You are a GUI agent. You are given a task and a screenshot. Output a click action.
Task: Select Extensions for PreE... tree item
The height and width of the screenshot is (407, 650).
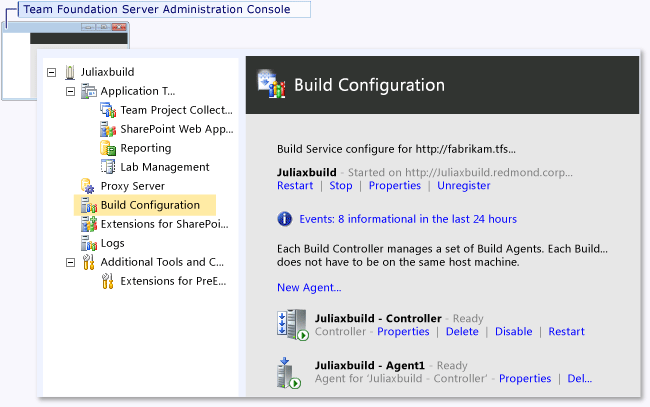(x=173, y=281)
